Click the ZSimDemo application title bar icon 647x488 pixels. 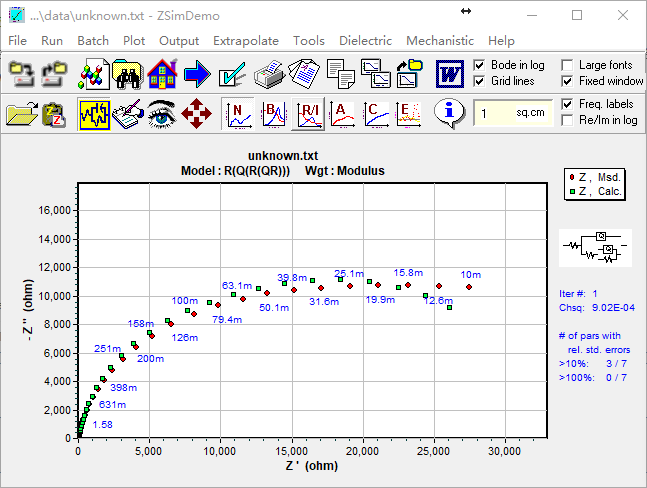(17, 16)
